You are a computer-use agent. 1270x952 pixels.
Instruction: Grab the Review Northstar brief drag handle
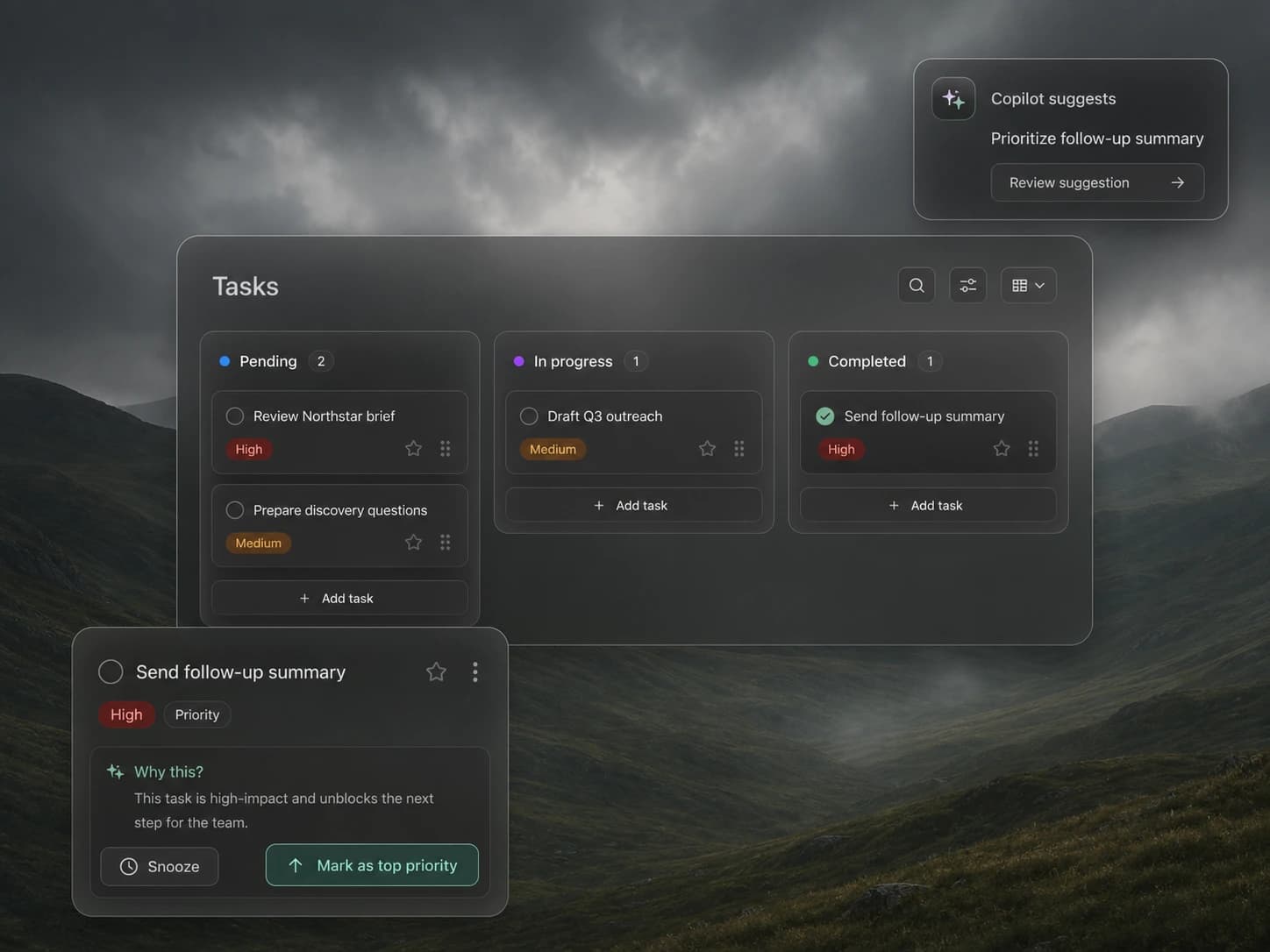[x=446, y=449]
